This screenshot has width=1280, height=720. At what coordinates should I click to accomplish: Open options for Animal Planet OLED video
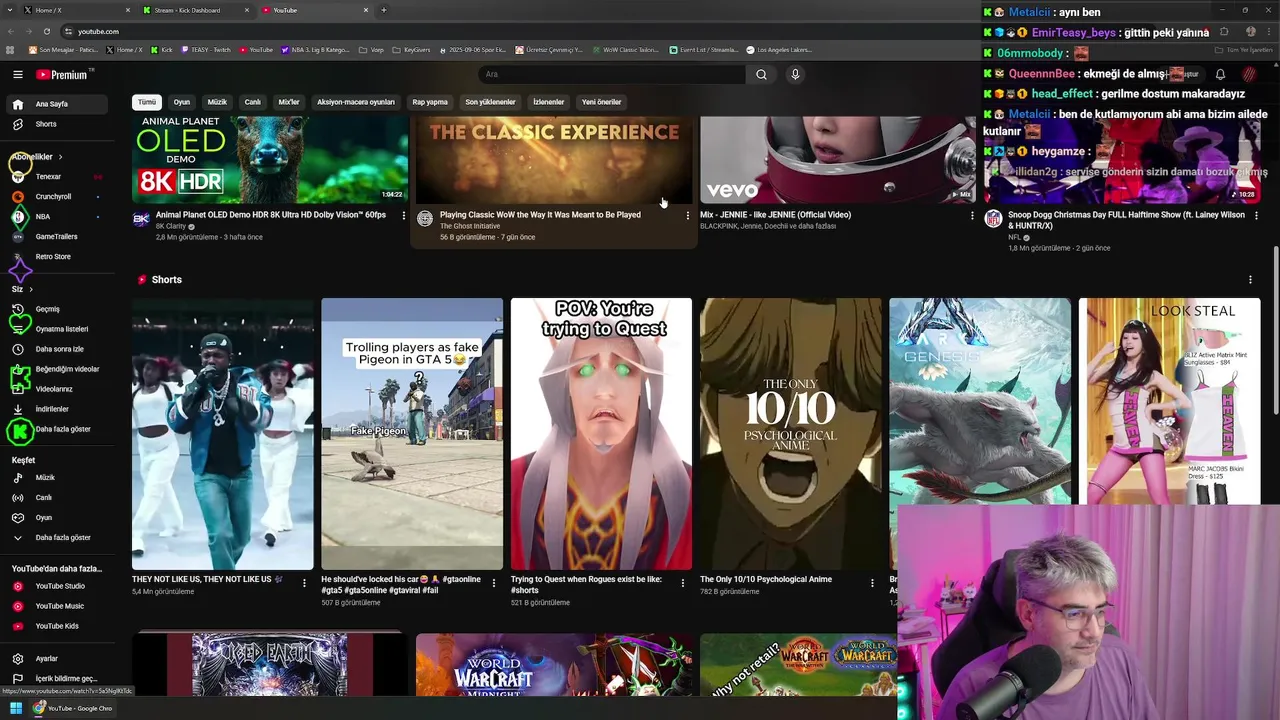click(x=403, y=216)
